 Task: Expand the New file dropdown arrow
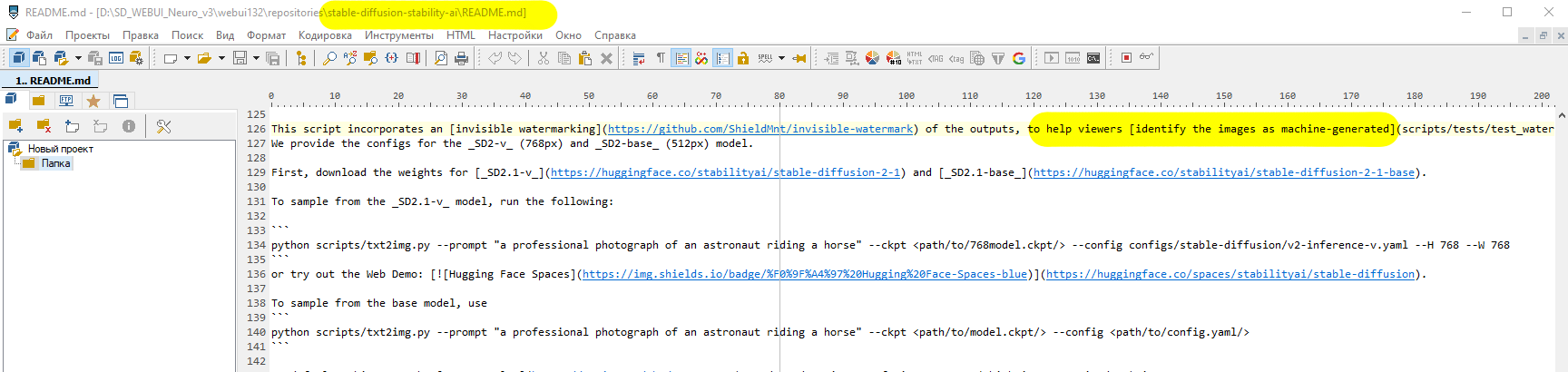(187, 58)
